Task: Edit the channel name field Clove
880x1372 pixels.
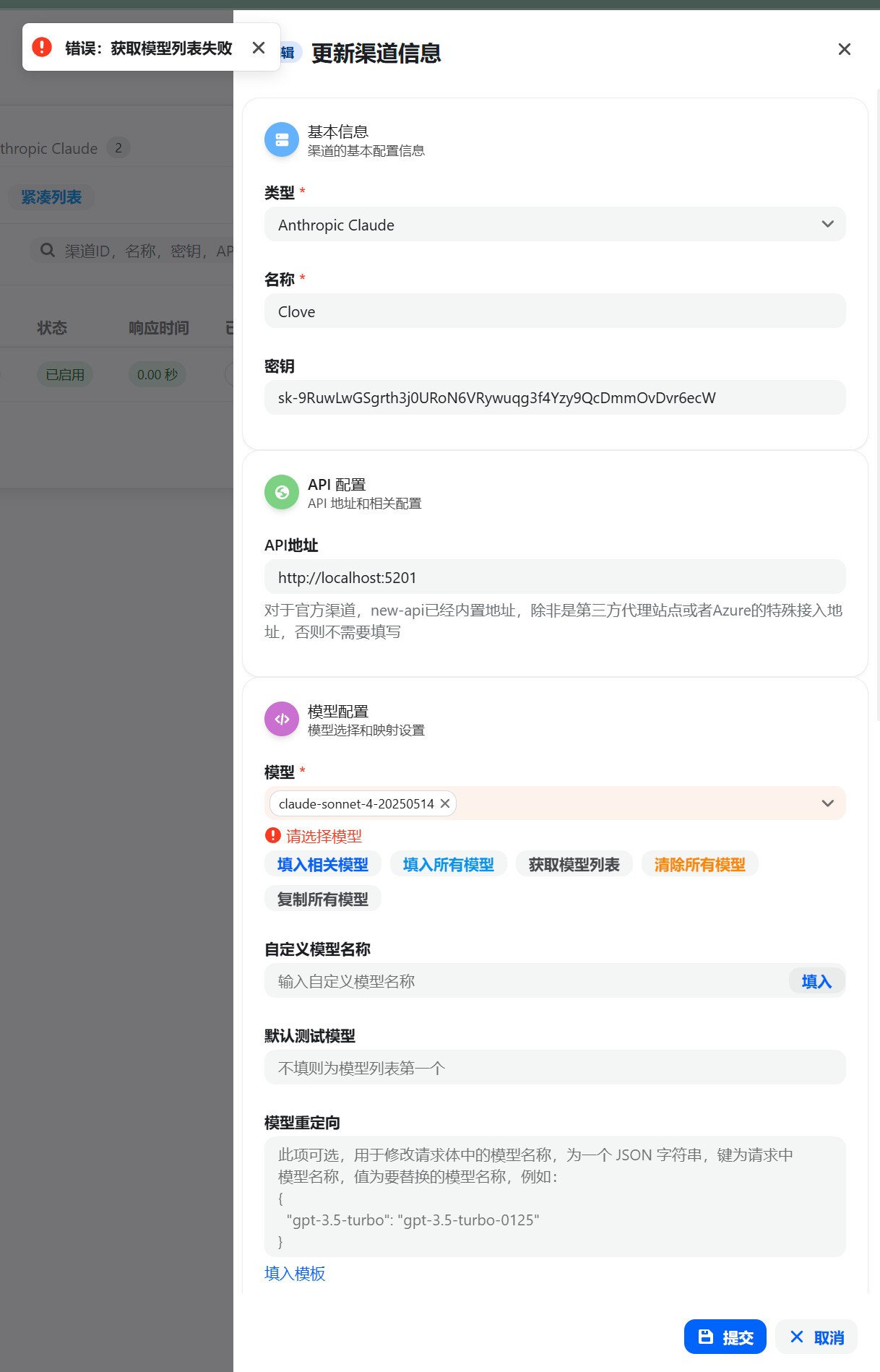Action: pyautogui.click(x=555, y=311)
